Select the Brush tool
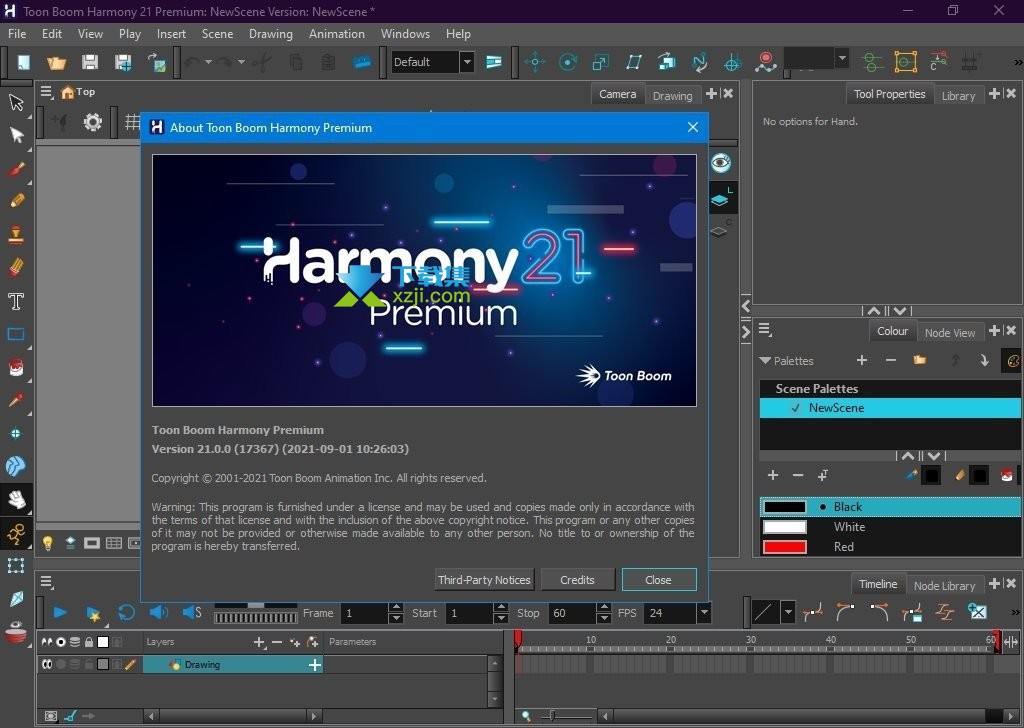 point(16,169)
